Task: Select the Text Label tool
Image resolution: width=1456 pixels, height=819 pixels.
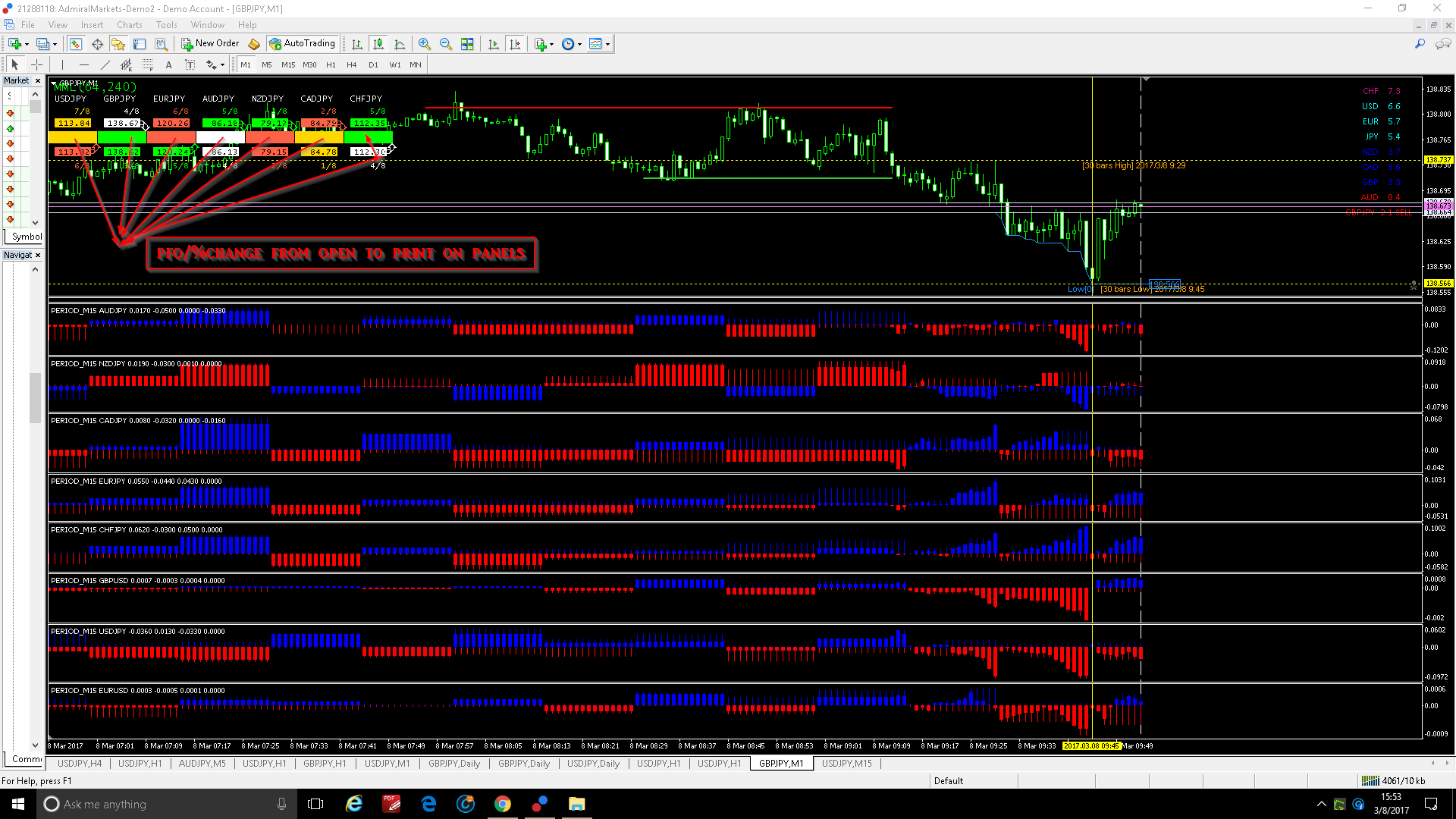Action: point(190,65)
